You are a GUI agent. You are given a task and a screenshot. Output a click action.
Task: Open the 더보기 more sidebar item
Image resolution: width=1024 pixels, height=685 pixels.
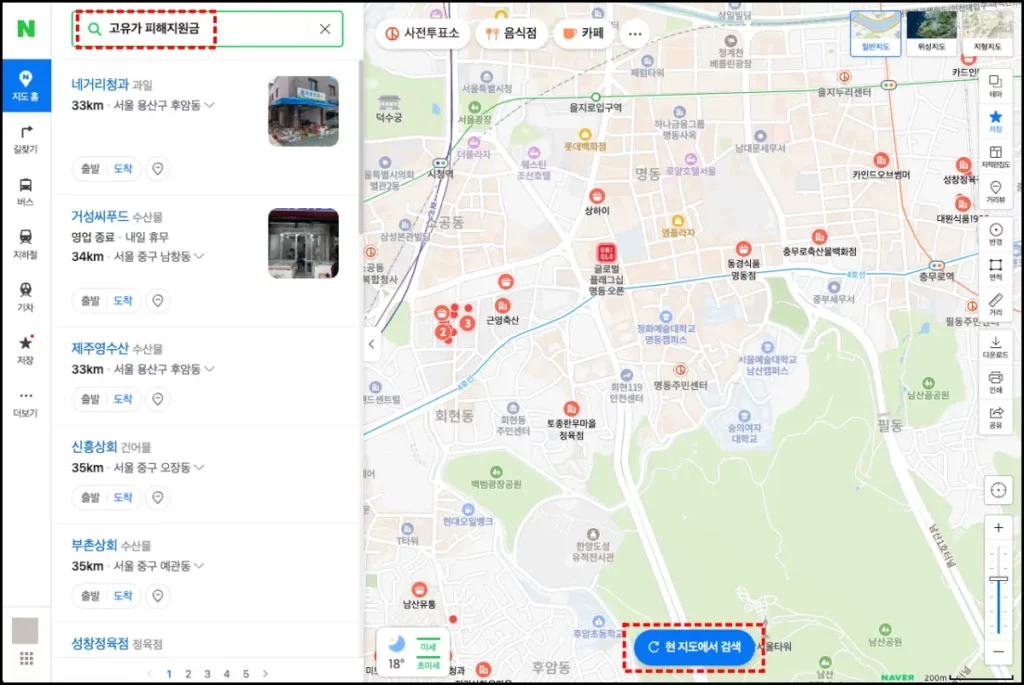[25, 403]
